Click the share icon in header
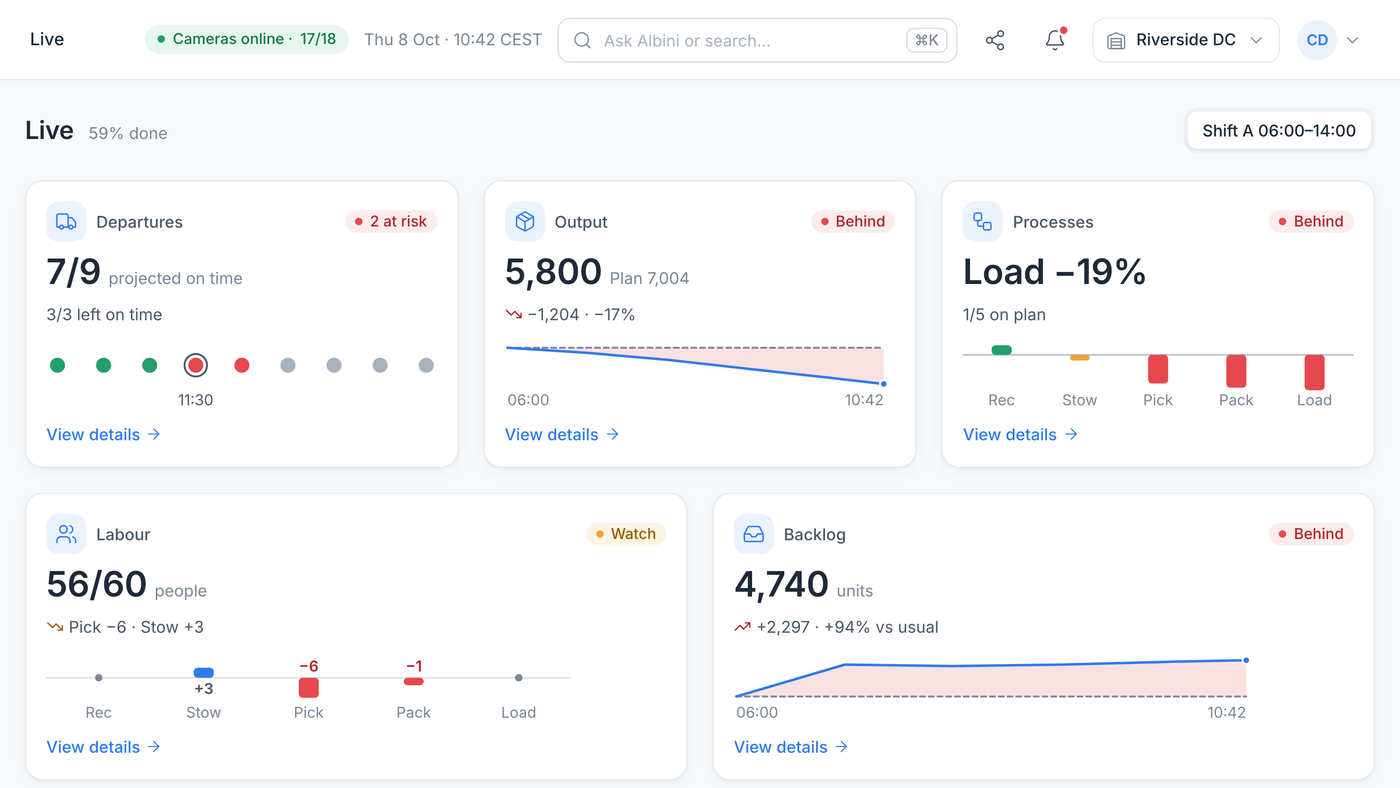Screen dimensions: 1400x788 995,40
